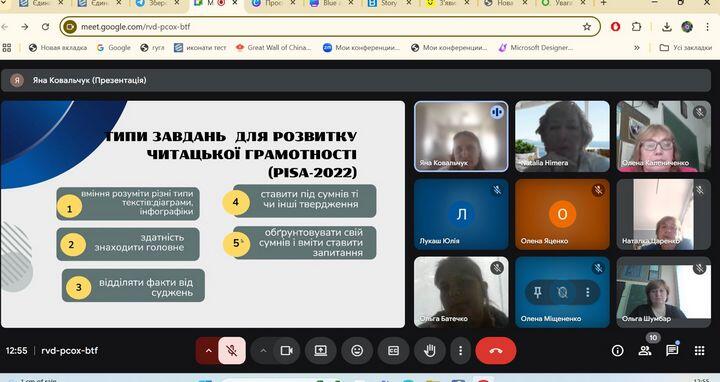Open the meeting details info icon
Screen dimensions: 720x382
[x=618, y=351]
